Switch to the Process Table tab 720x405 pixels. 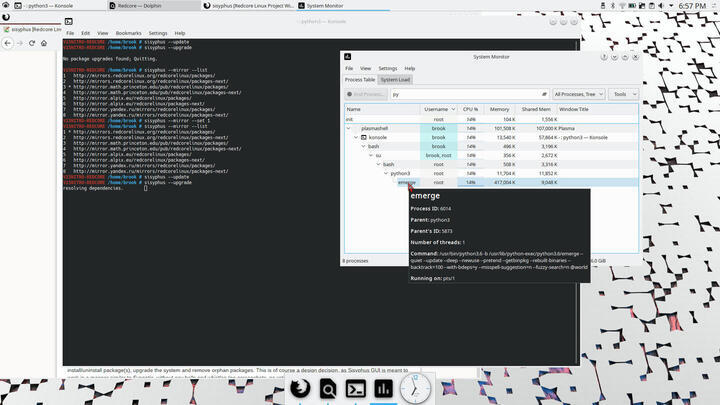click(360, 79)
